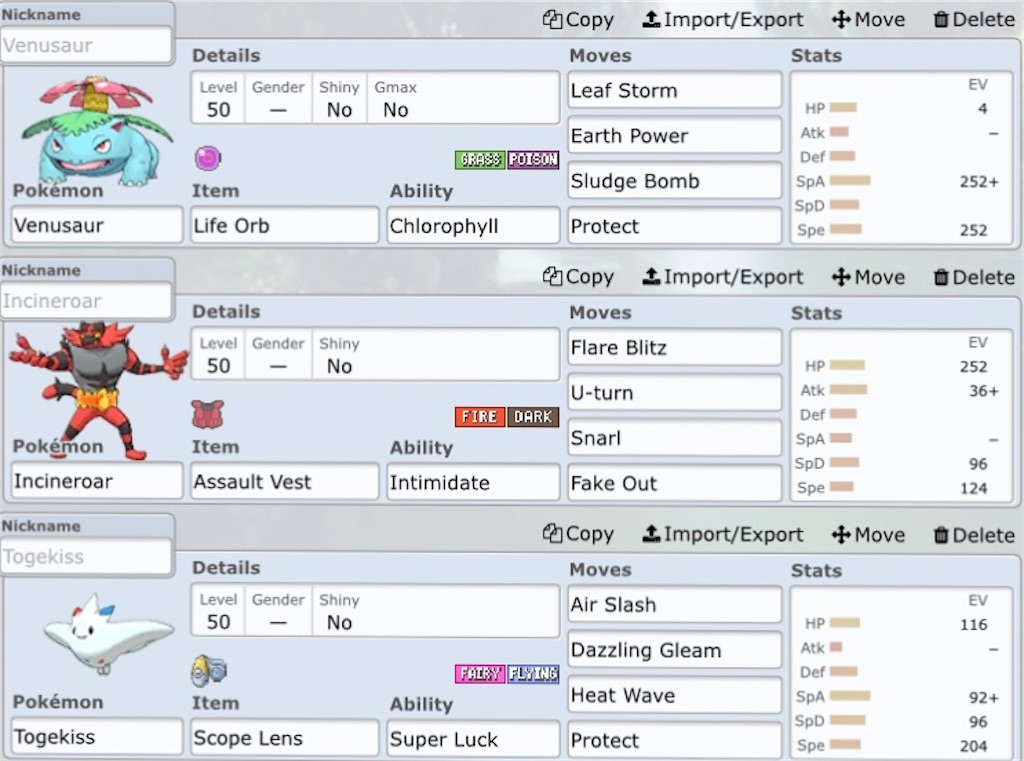This screenshot has height=761, width=1024.
Task: Click Venusaur's Grass type badge
Action: coord(480,159)
